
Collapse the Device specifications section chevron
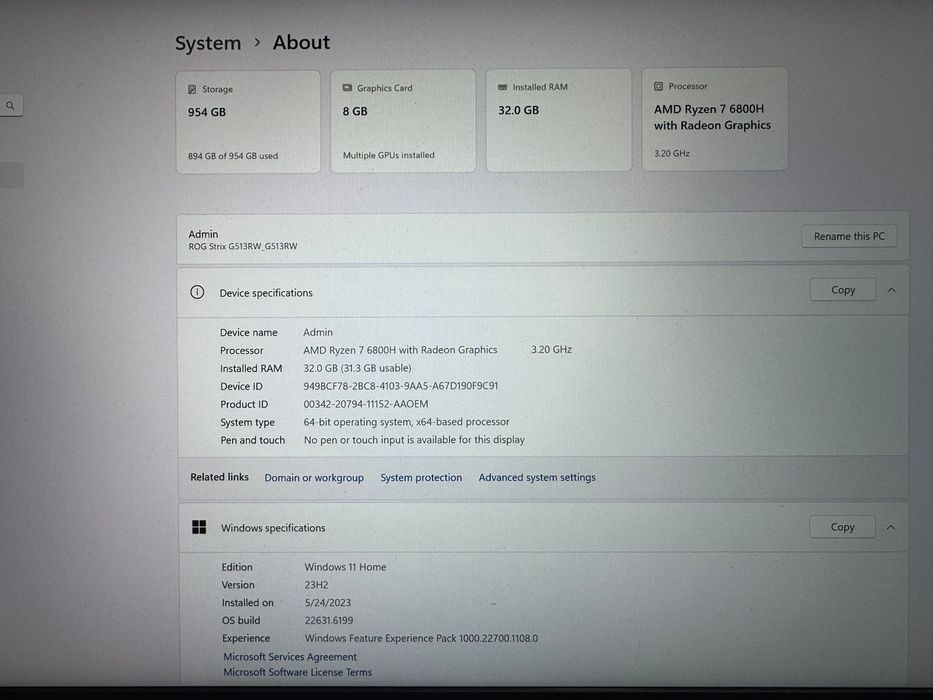coord(891,290)
